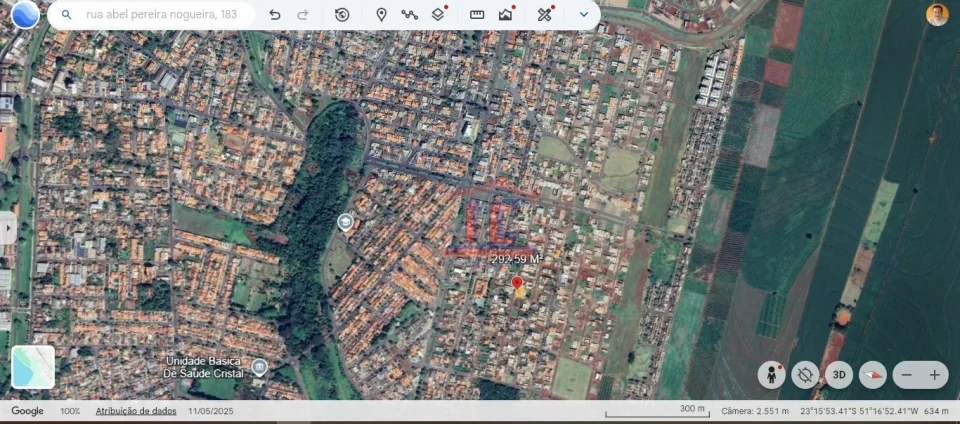960x424 pixels.
Task: Click the landscape image toolbar icon
Action: click(506, 15)
